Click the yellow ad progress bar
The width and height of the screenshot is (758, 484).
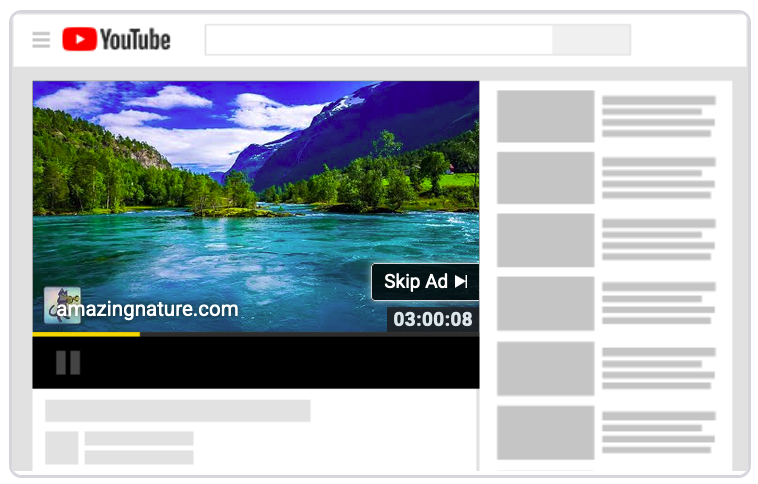(86, 334)
